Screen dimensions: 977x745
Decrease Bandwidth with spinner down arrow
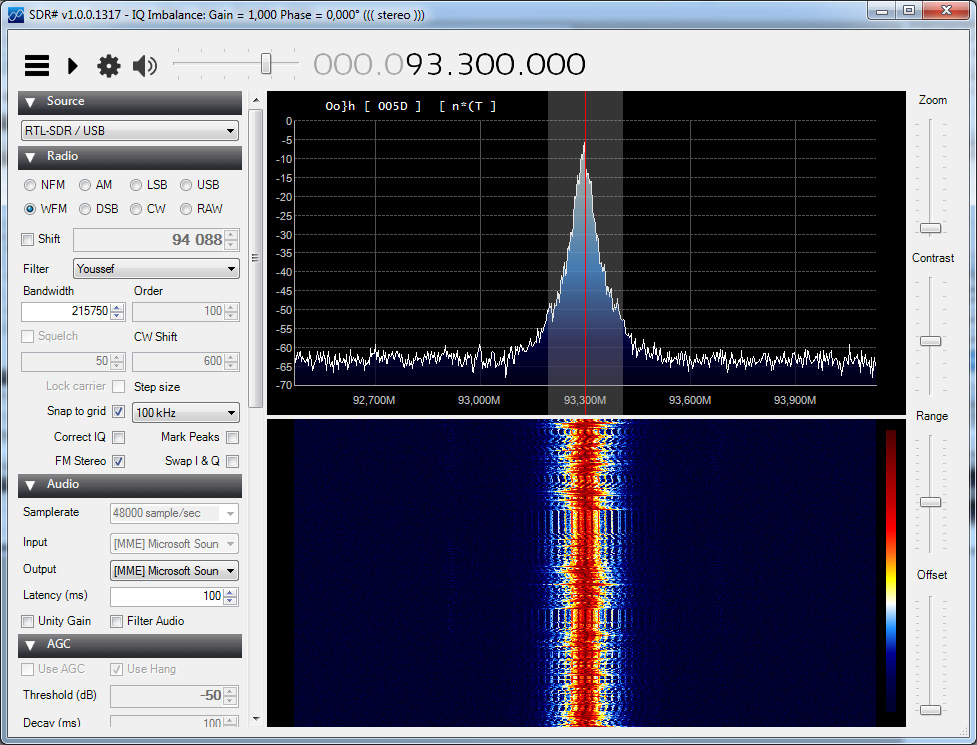[x=117, y=315]
